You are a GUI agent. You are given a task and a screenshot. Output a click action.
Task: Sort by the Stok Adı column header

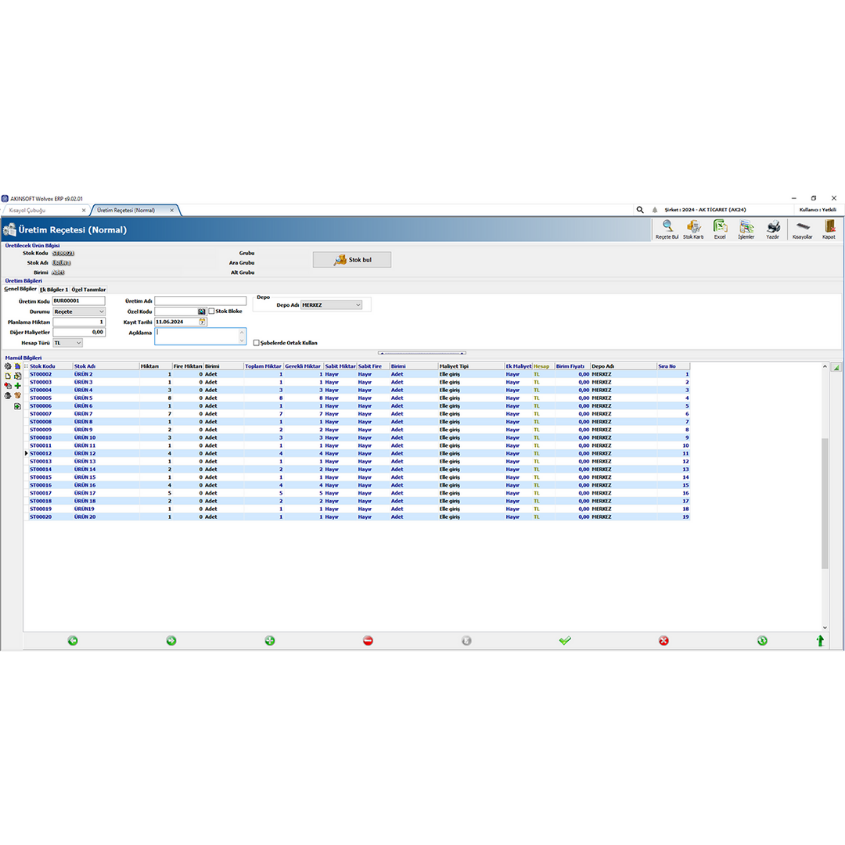105,366
